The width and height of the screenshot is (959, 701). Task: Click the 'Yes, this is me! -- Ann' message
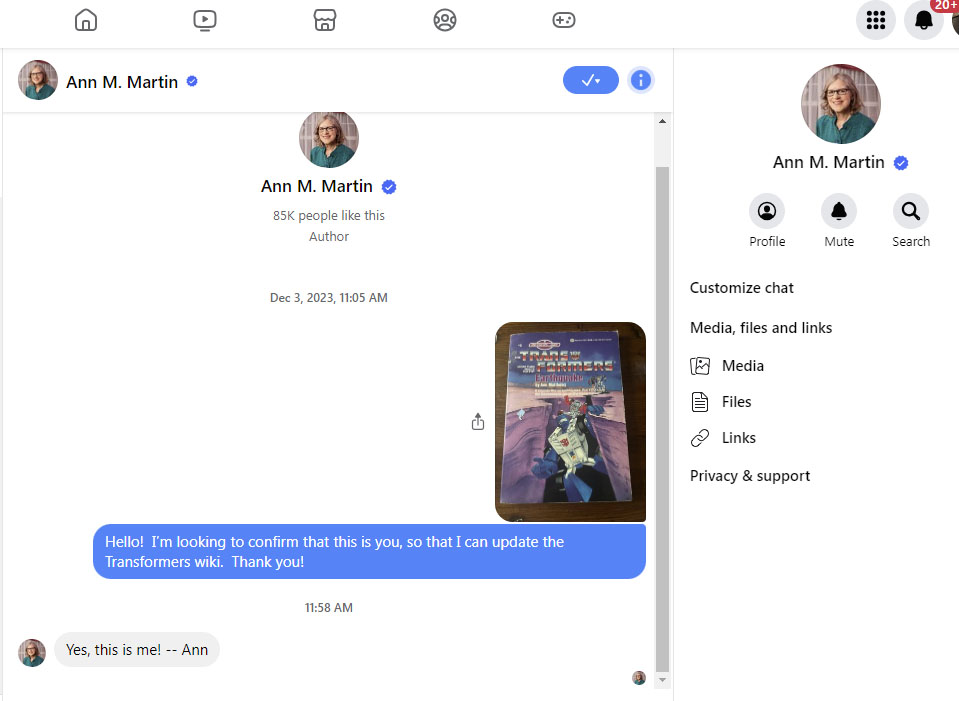(137, 650)
